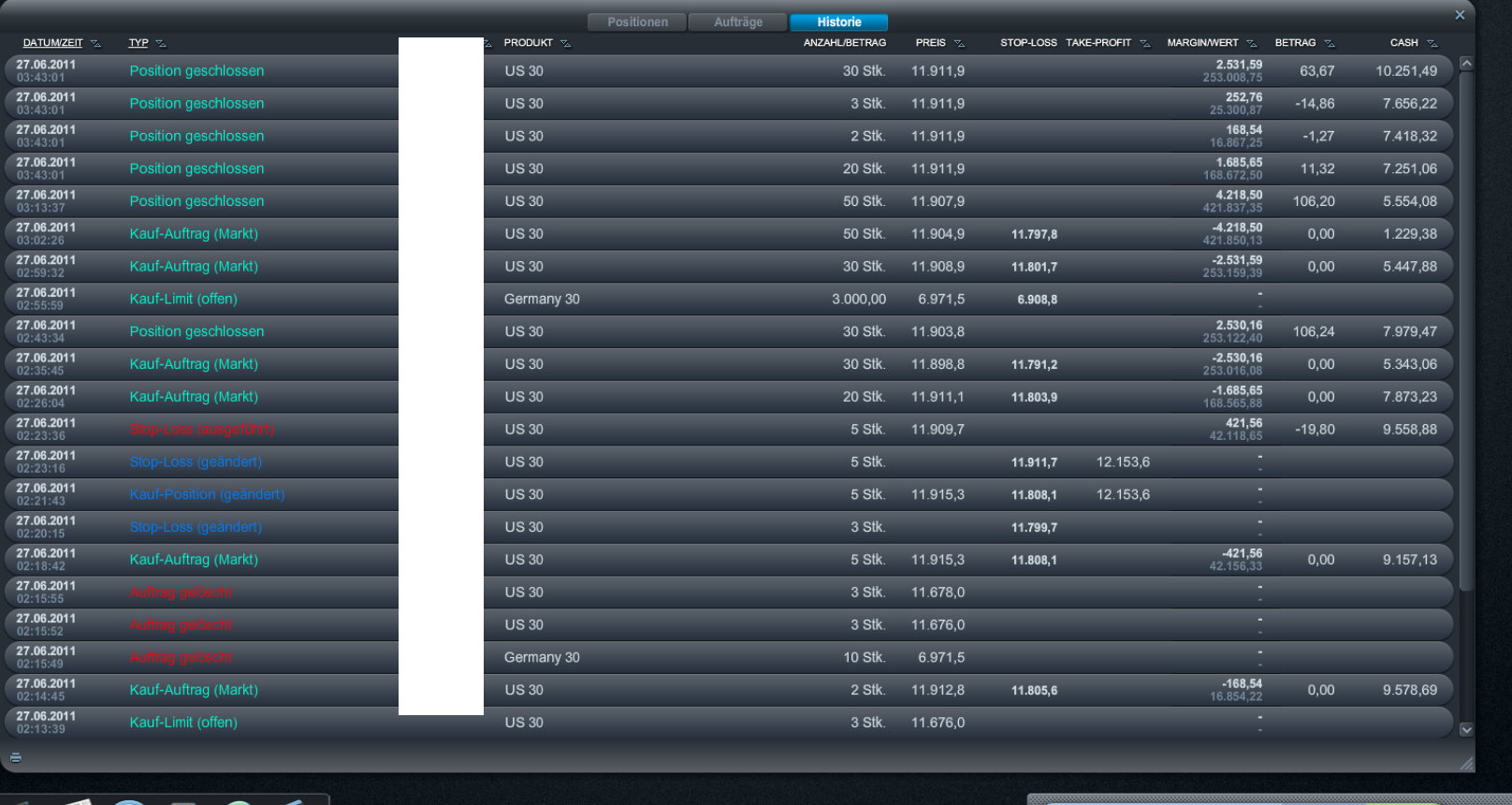1512x805 pixels.
Task: Select the Position geschlossen row with cash 7.251,06
Action: click(728, 168)
